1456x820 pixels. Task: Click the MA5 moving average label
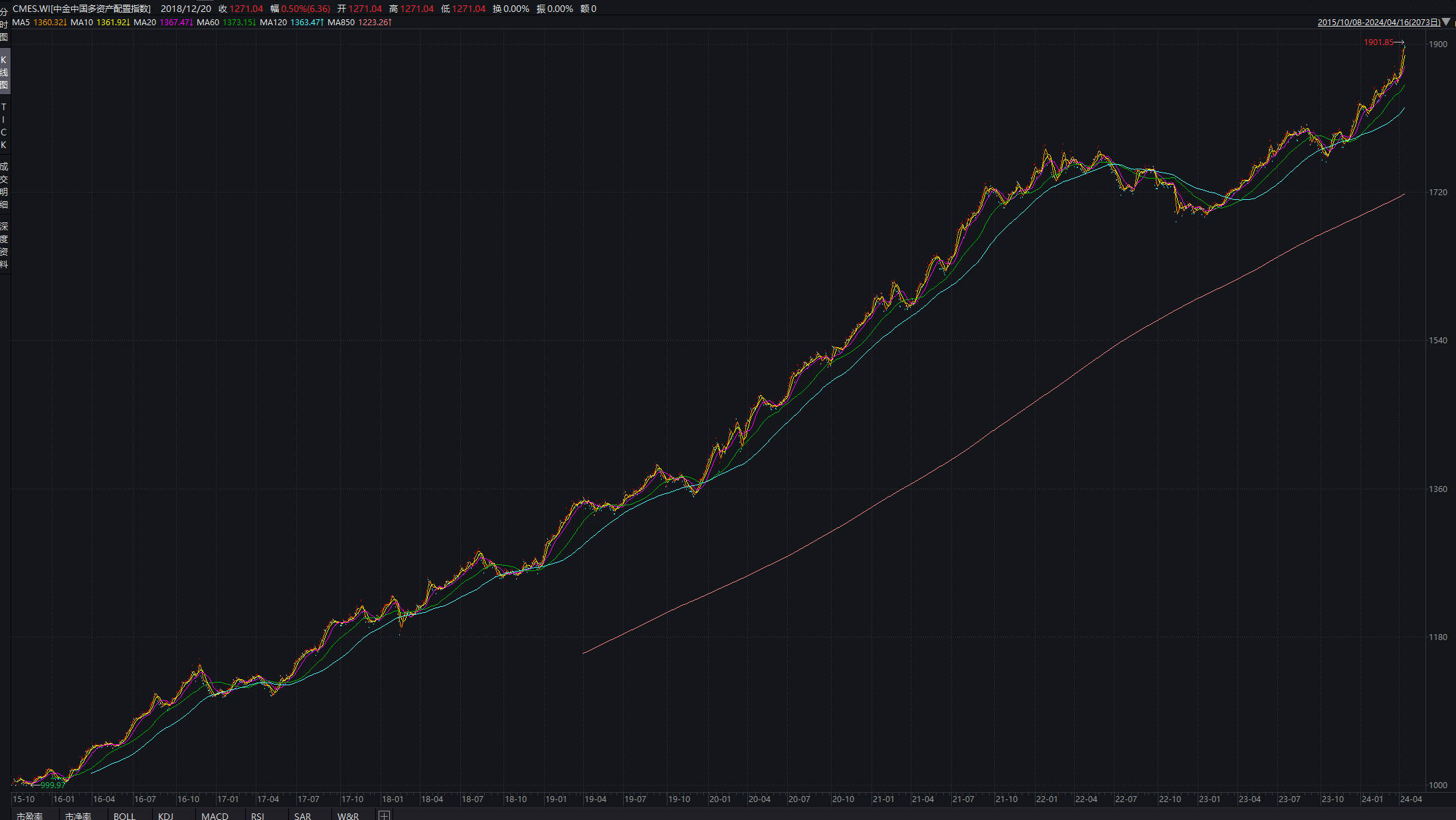click(21, 23)
